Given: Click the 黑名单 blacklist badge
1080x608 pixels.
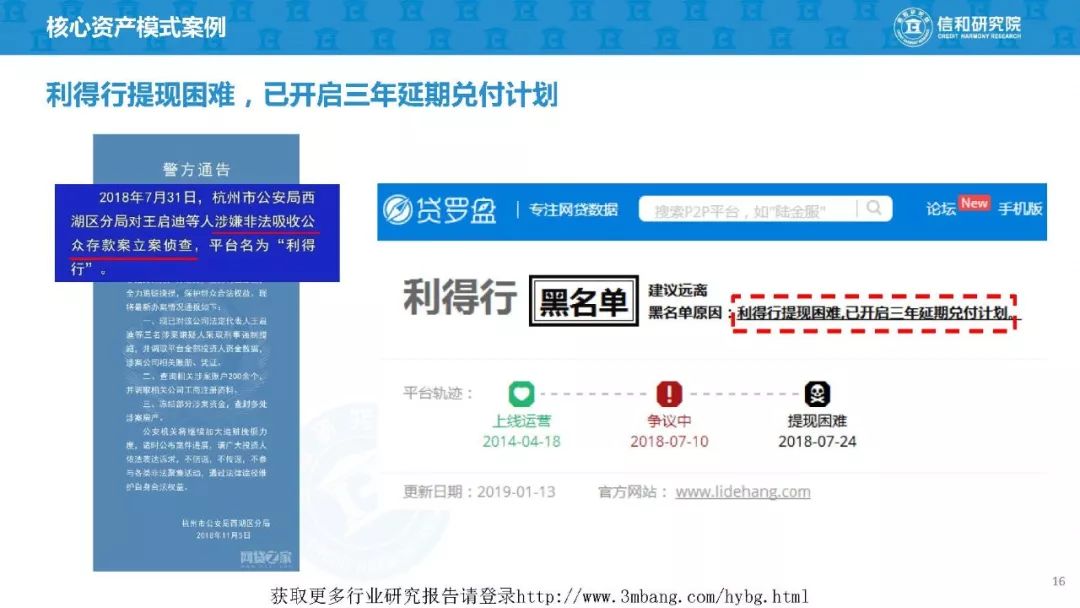Looking at the screenshot, I should point(583,301).
